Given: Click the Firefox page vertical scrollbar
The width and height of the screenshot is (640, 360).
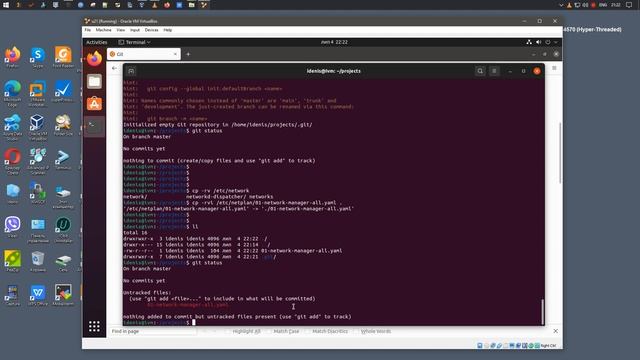Looking at the screenshot, I should point(560,153).
